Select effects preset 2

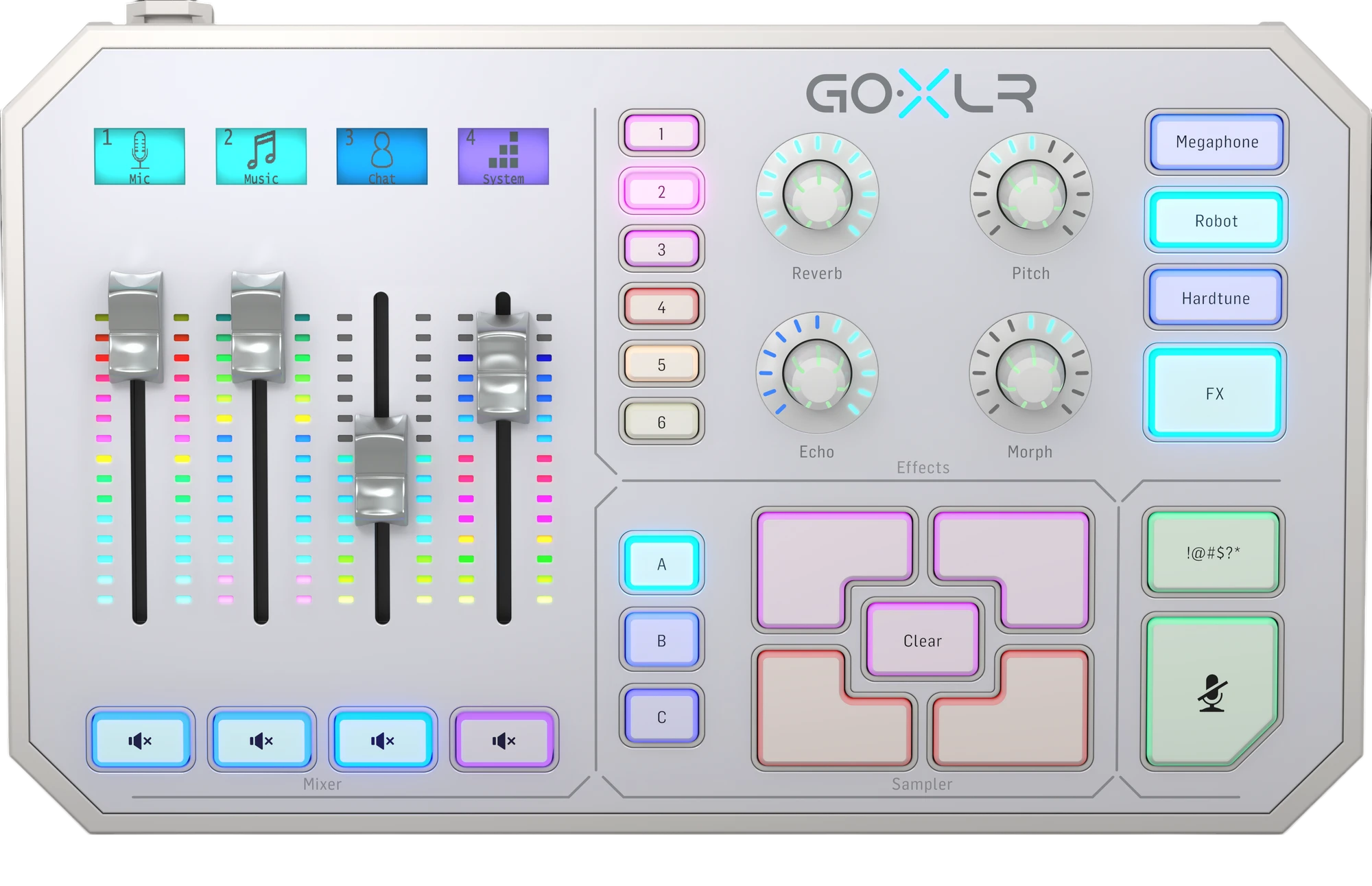click(x=661, y=191)
